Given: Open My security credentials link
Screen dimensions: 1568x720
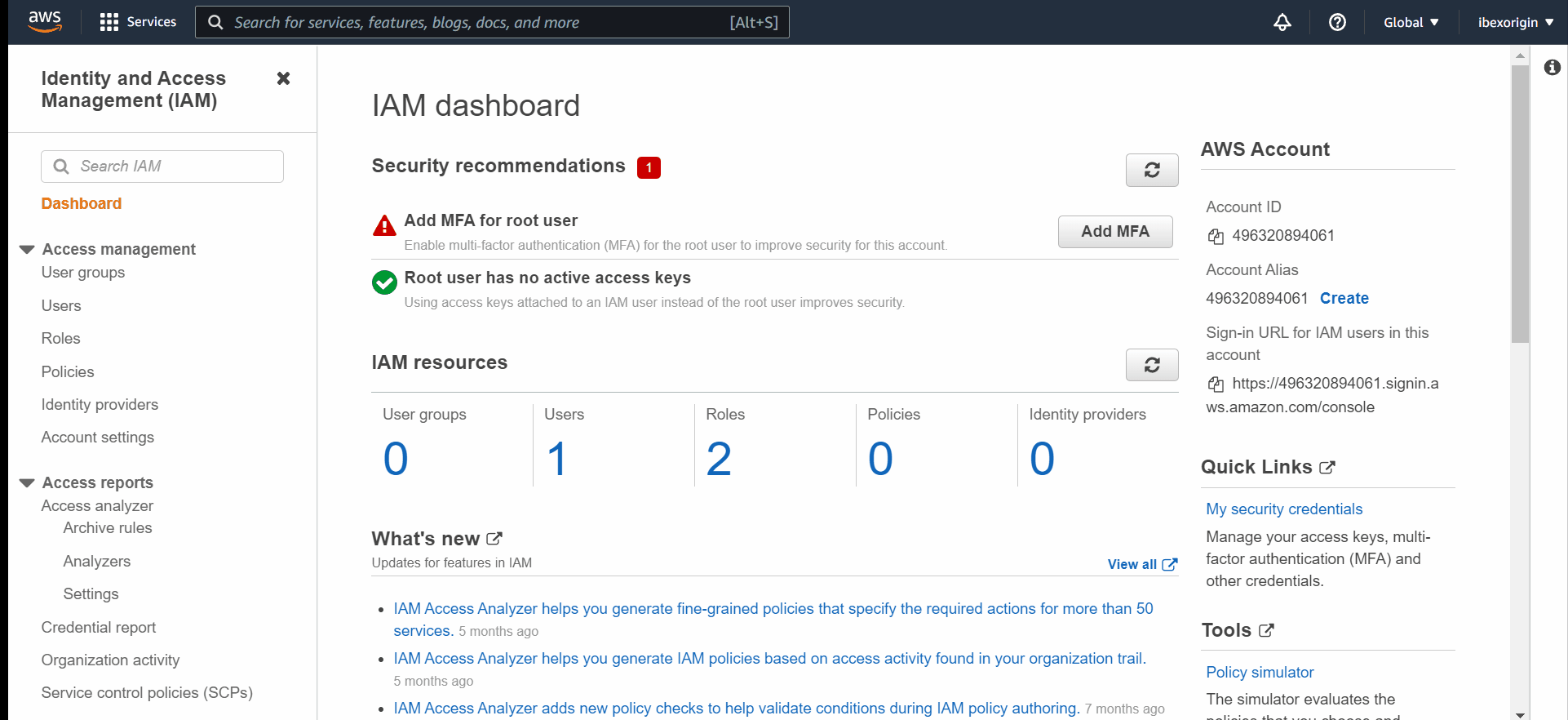Looking at the screenshot, I should tap(1284, 509).
